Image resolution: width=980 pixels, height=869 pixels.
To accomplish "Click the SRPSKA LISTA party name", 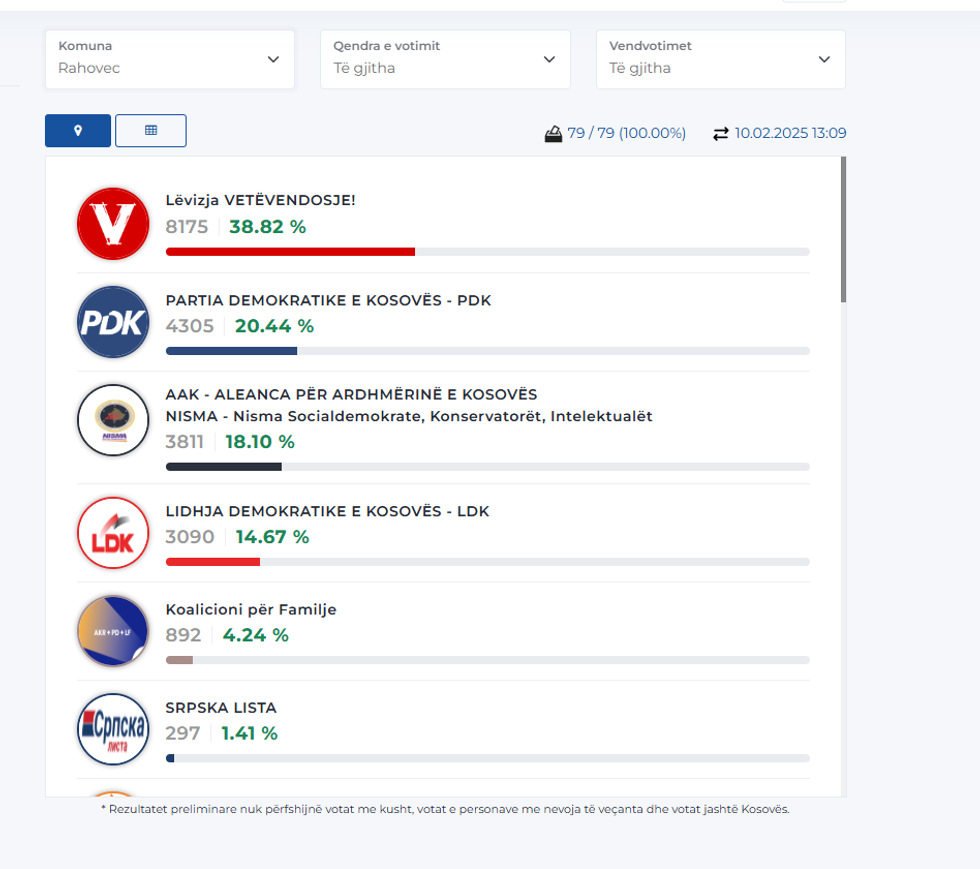I will 221,708.
